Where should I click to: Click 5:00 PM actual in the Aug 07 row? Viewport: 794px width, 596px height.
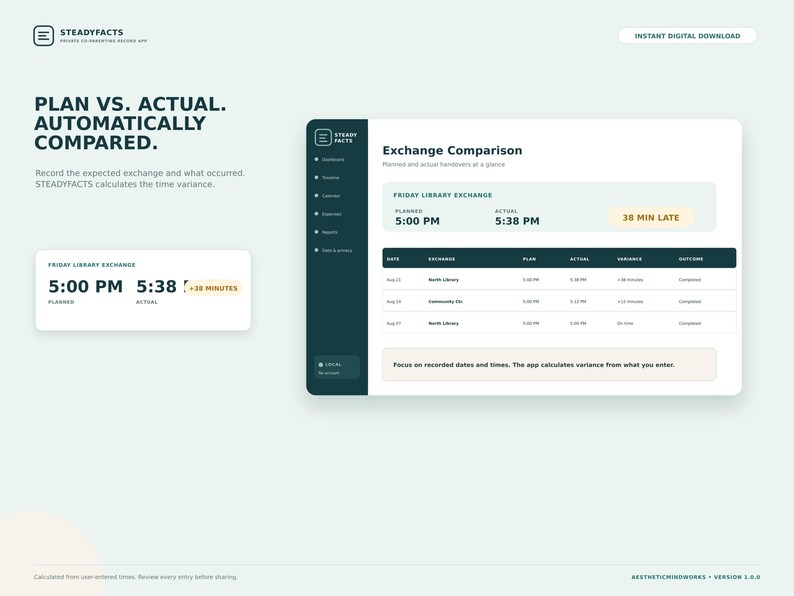coord(578,323)
